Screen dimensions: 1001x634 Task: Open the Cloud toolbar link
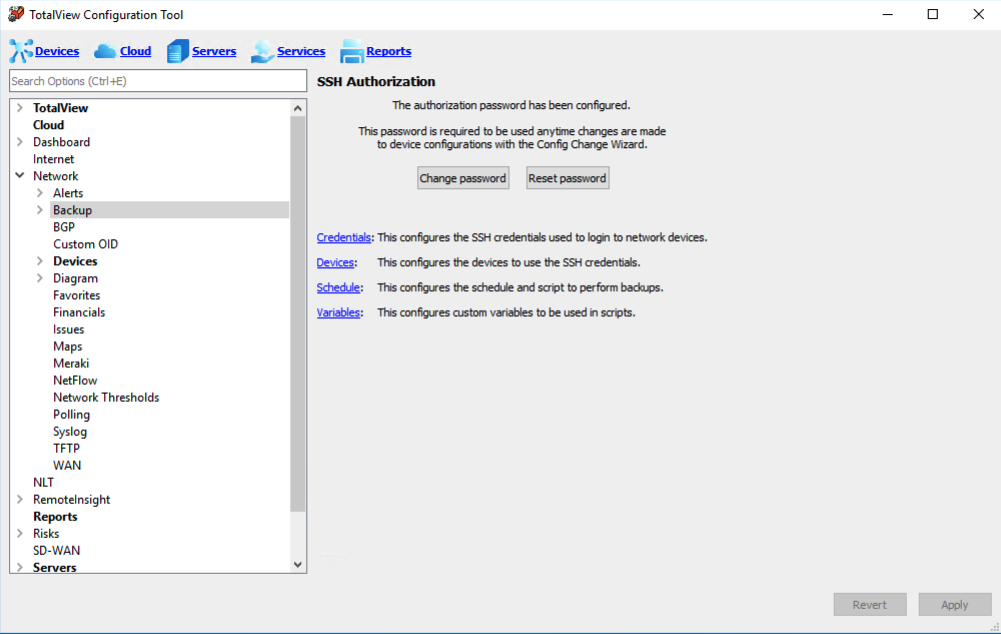point(135,51)
